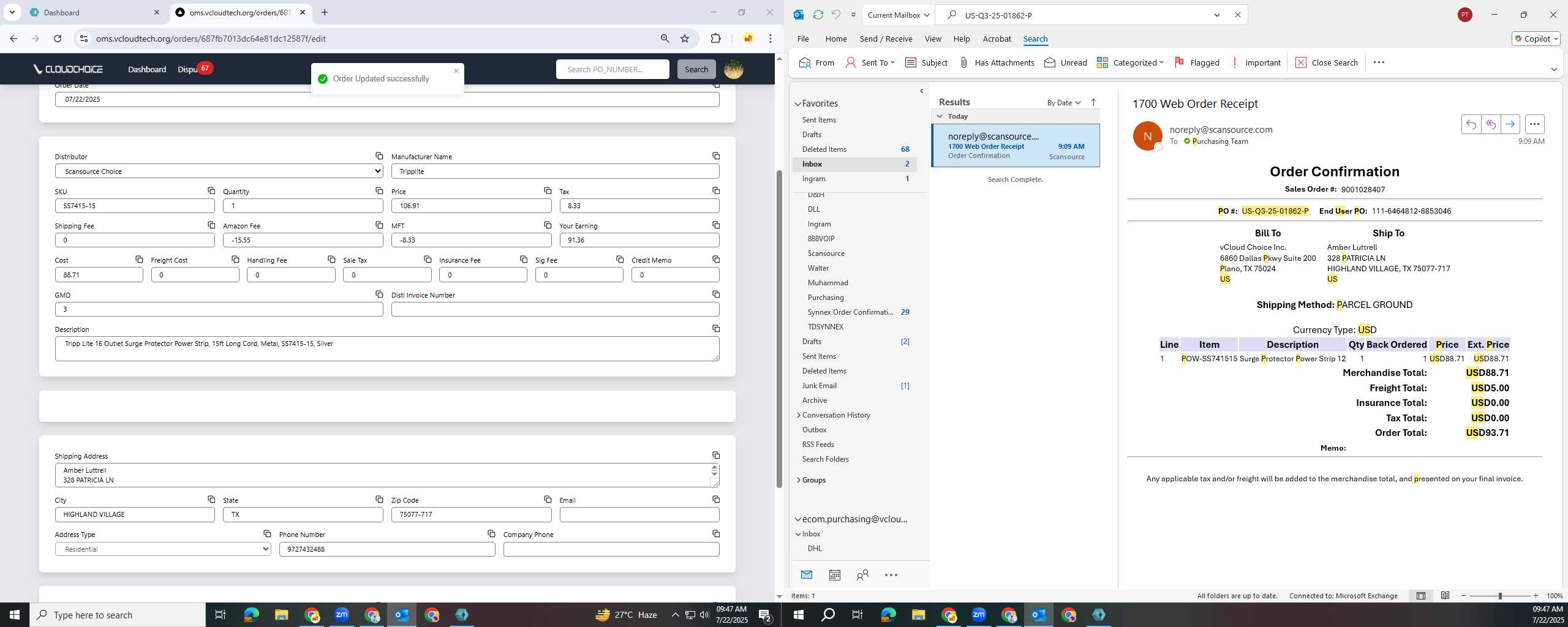Copy the Price field value
Viewport: 1568px width, 627px height.
[548, 191]
